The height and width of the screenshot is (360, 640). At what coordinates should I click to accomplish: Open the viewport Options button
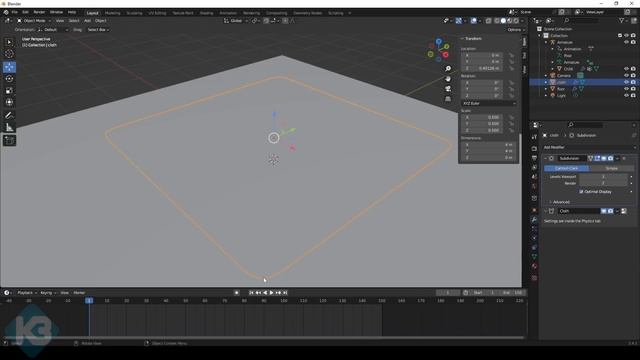[x=516, y=30]
